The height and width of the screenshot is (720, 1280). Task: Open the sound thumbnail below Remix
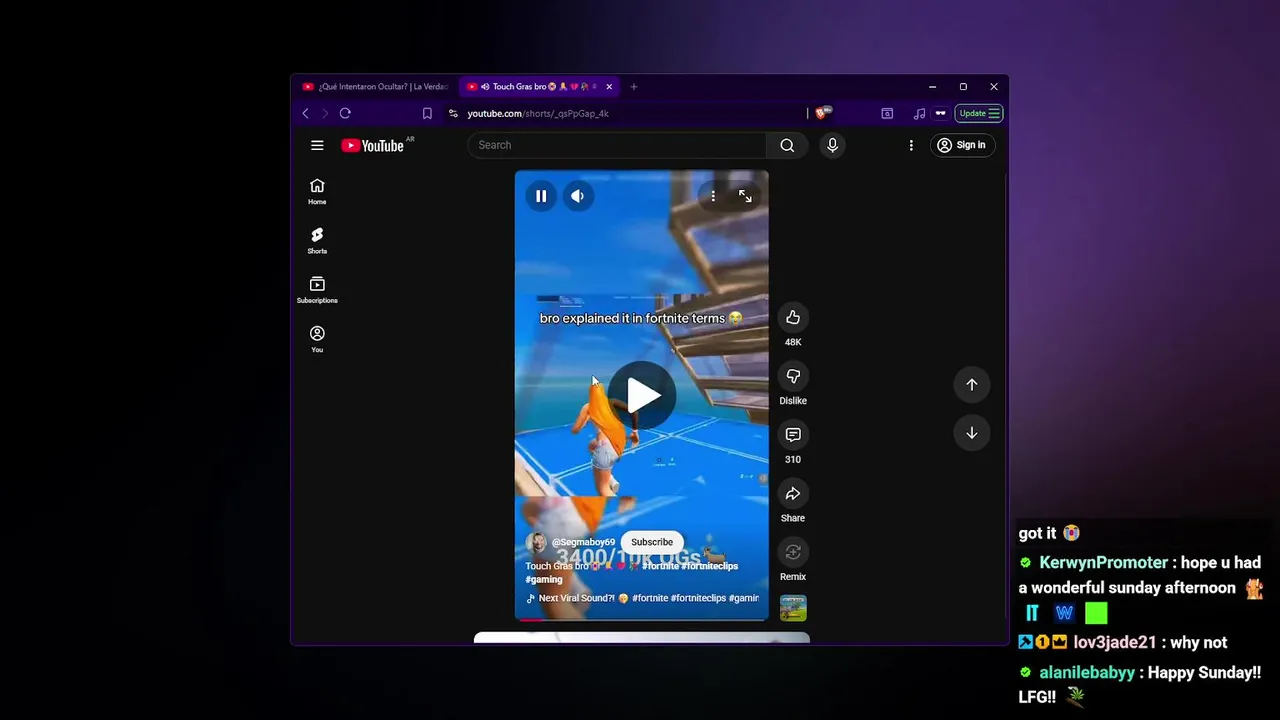(x=793, y=608)
